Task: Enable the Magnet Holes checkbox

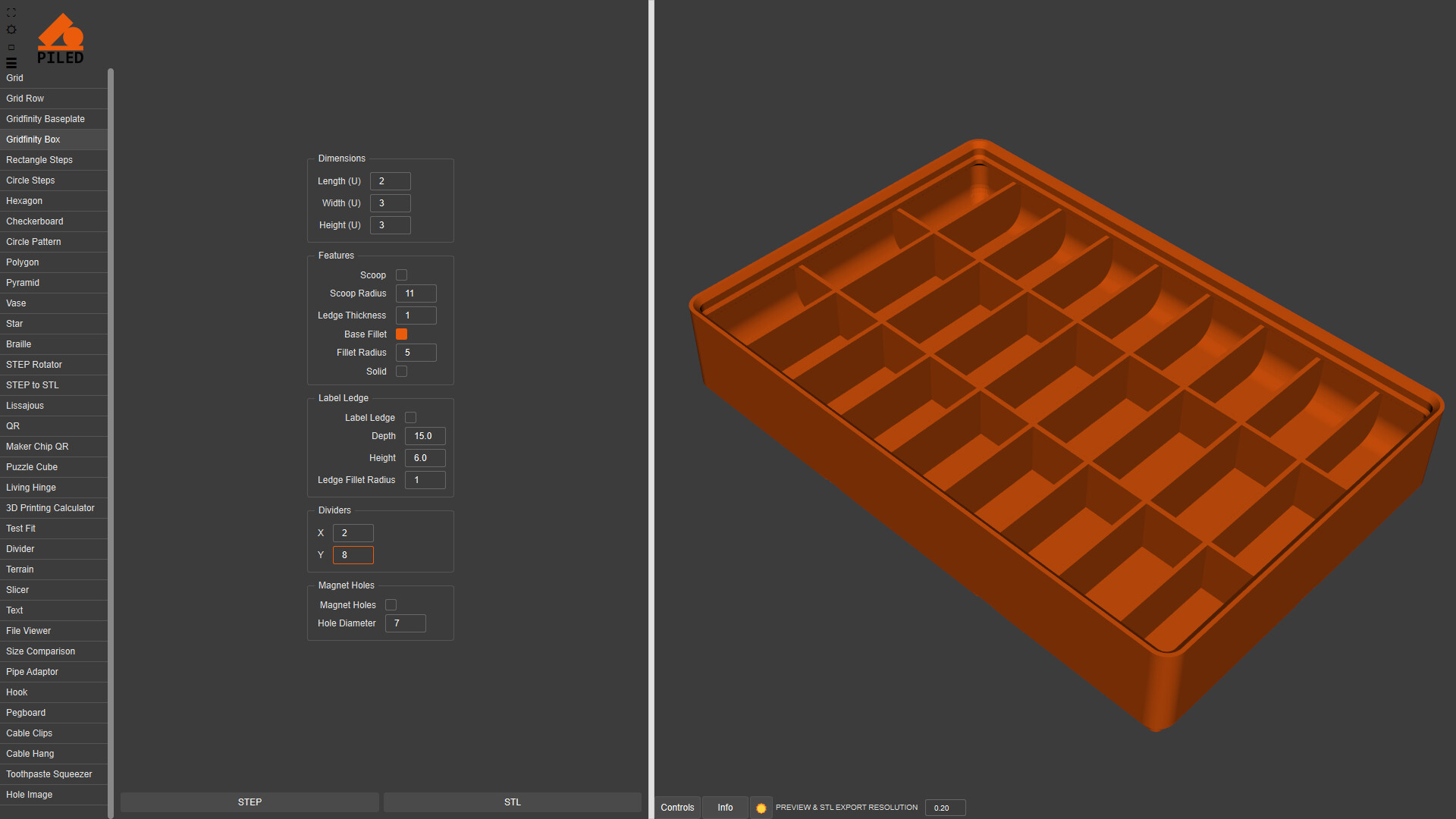Action: 391,605
